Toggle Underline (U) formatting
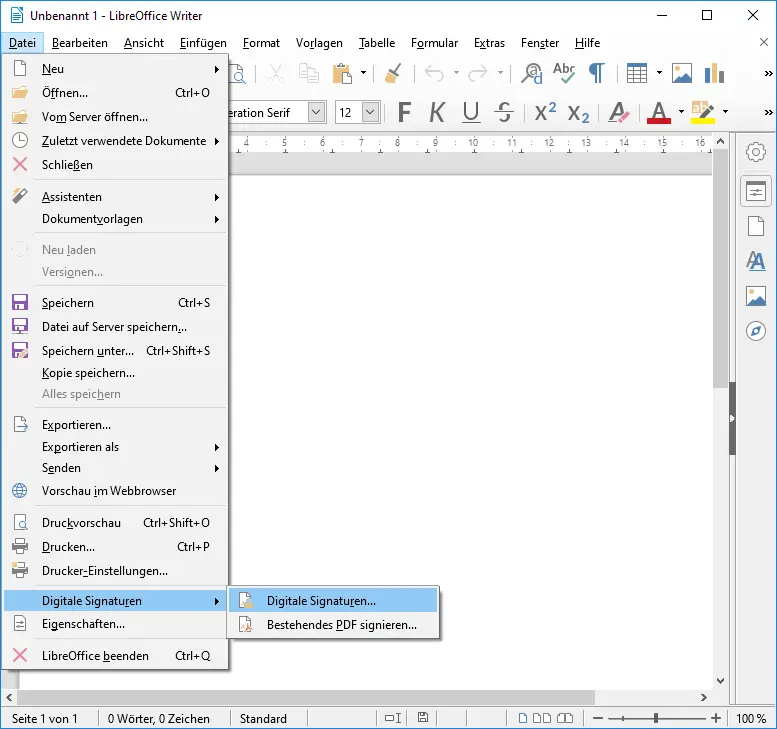The height and width of the screenshot is (729, 777). click(471, 112)
